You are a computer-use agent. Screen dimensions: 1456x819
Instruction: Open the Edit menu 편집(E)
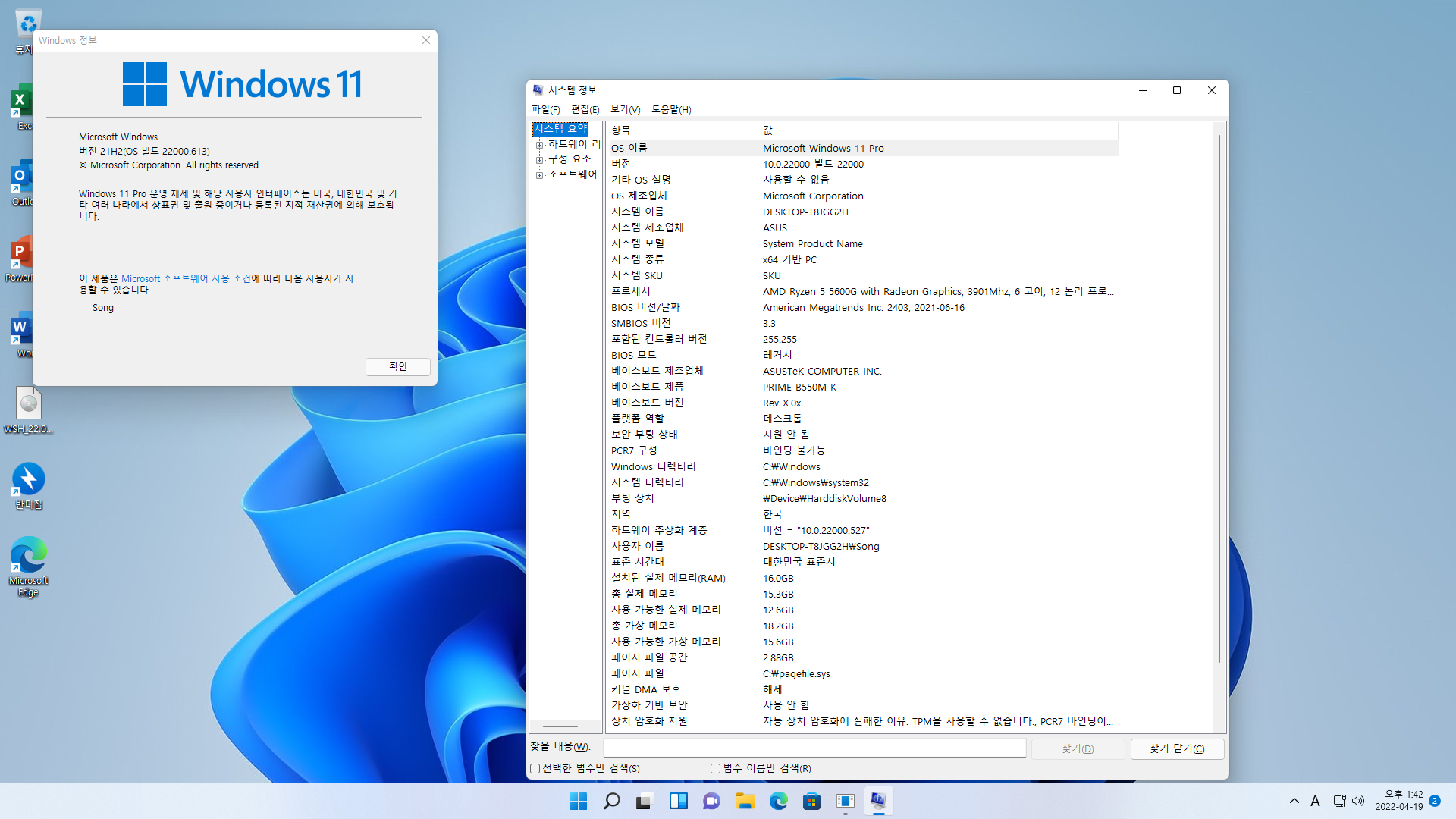[x=585, y=109]
